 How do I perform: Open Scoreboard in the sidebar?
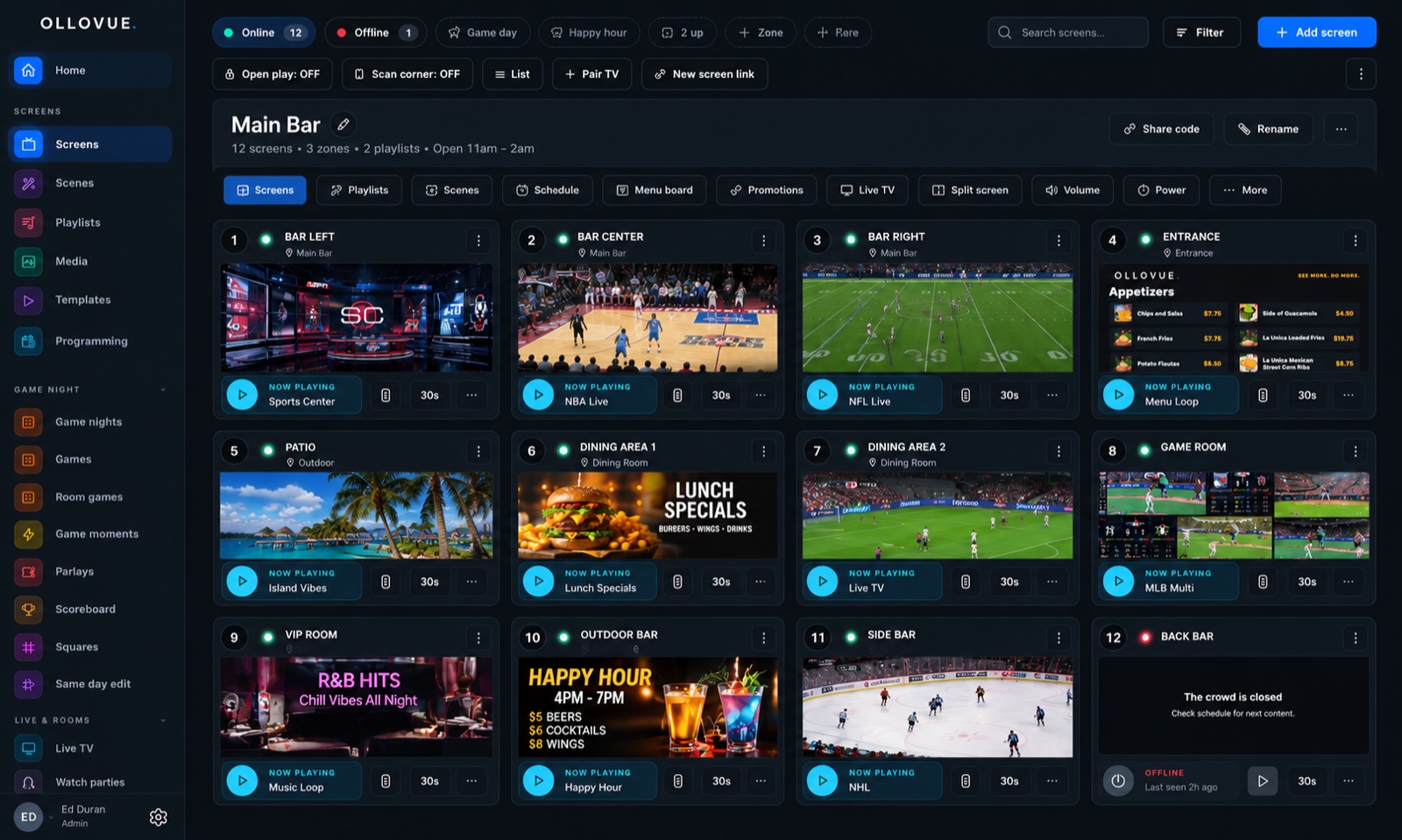pyautogui.click(x=90, y=609)
